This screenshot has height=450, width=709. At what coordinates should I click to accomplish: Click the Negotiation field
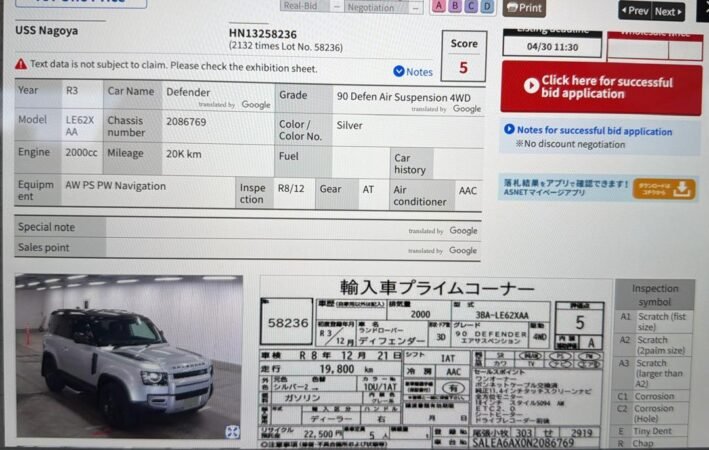(x=377, y=7)
